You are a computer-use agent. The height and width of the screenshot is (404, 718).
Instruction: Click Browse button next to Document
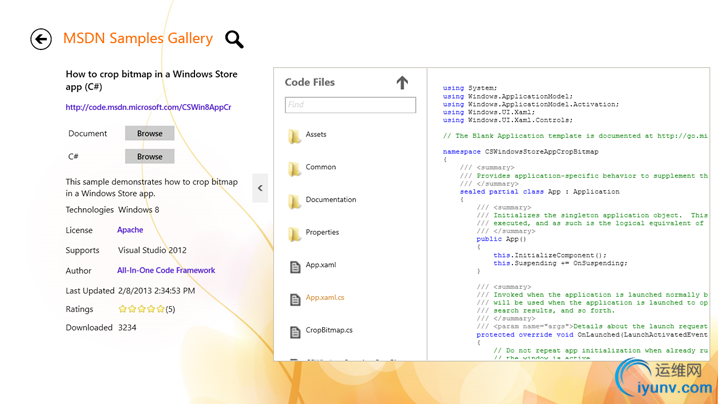(149, 133)
